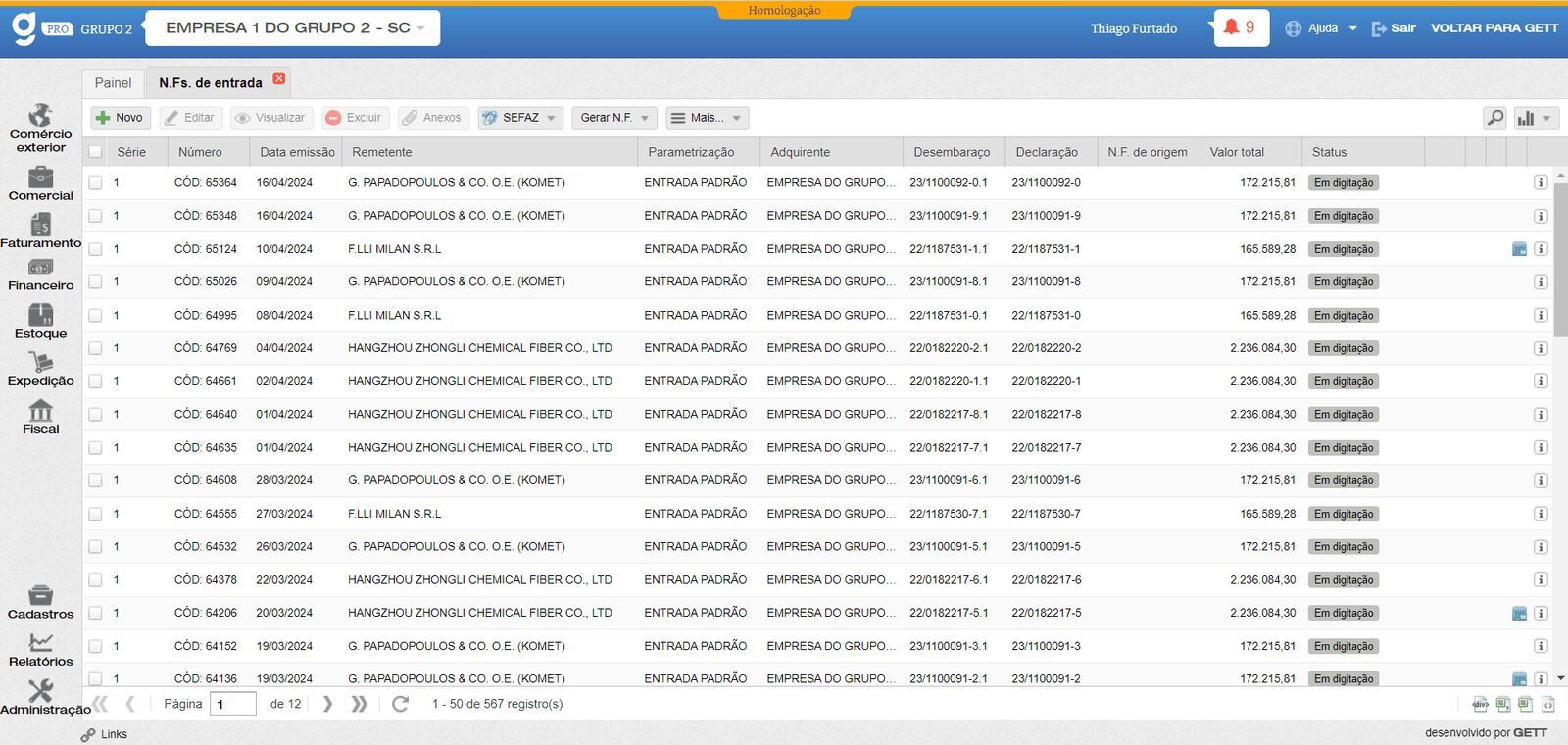Click the refresh list icon
This screenshot has height=745, width=1568.
click(400, 704)
